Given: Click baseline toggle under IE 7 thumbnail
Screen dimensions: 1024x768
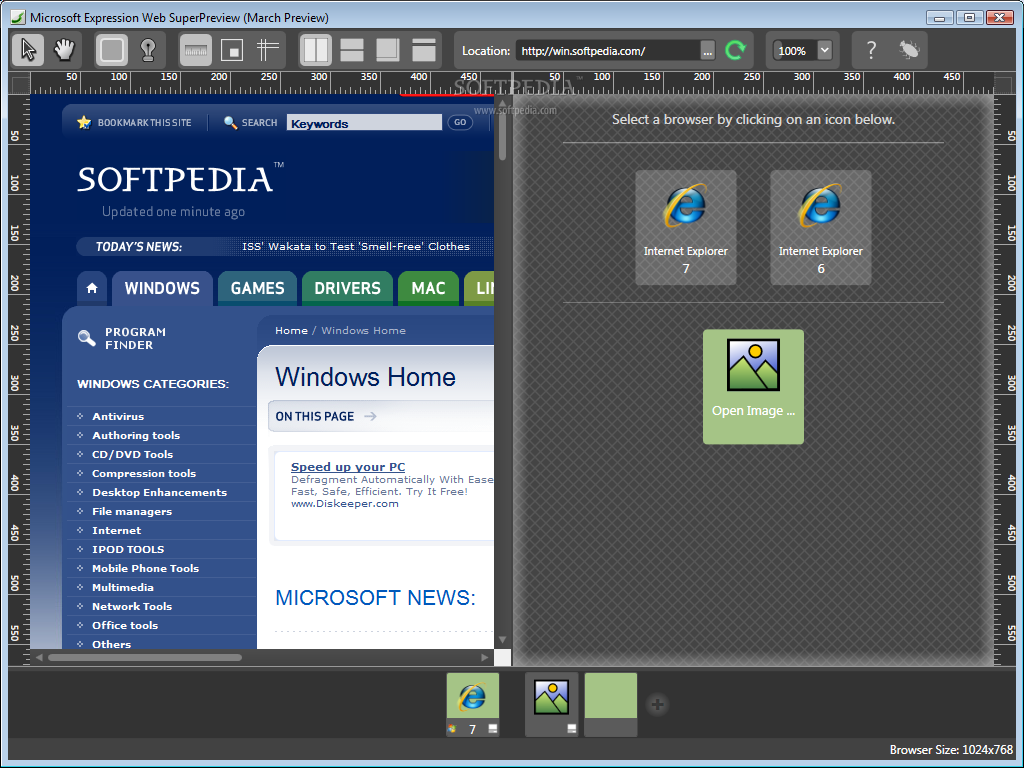Looking at the screenshot, I should click(x=493, y=728).
